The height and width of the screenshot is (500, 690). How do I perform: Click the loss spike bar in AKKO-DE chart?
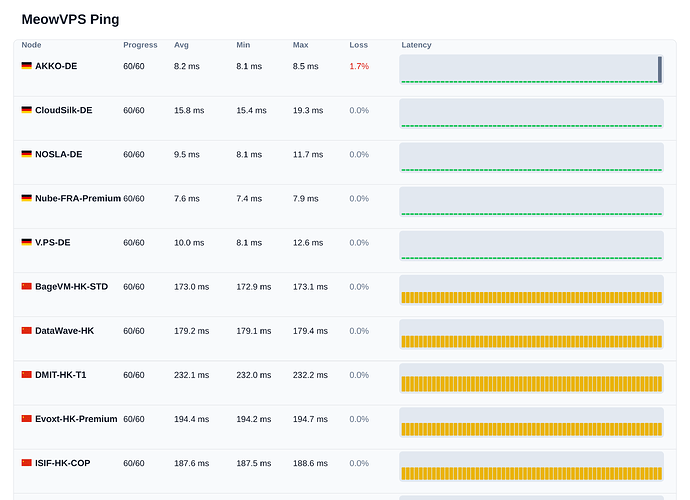tap(660, 69)
